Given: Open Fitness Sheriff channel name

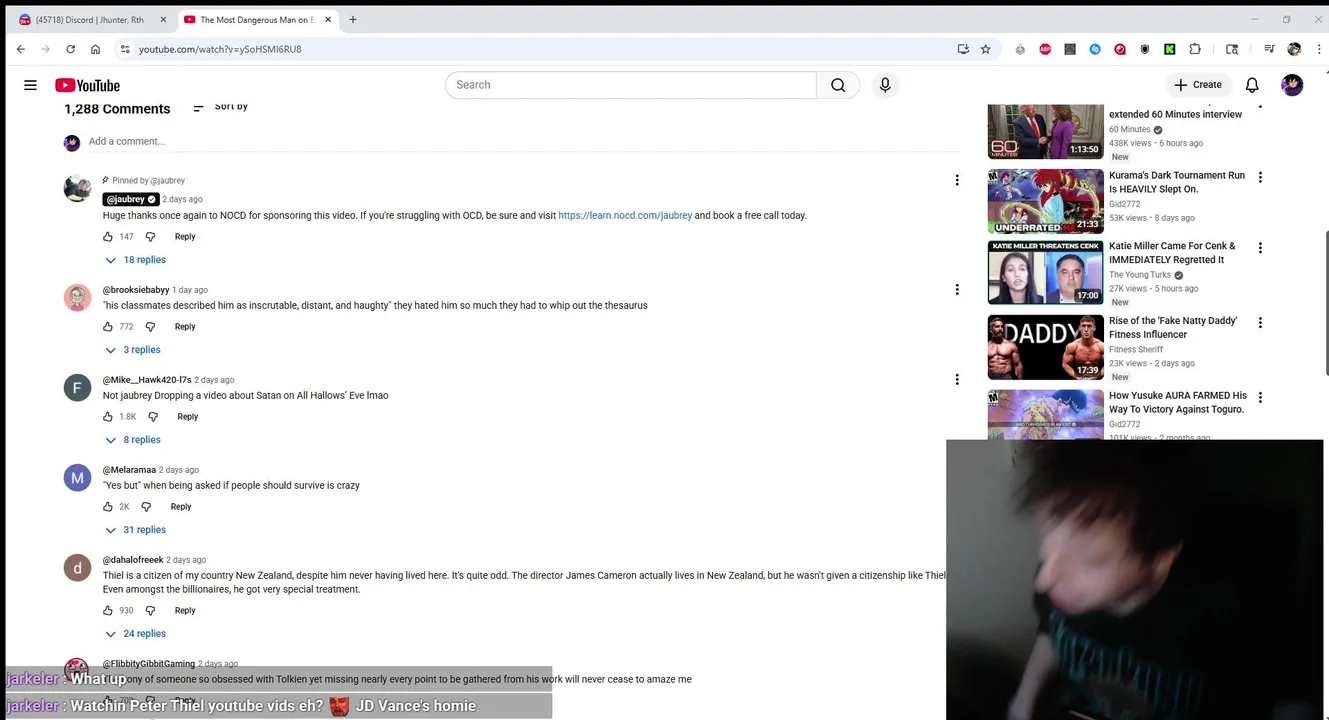Looking at the screenshot, I should click(1136, 350).
